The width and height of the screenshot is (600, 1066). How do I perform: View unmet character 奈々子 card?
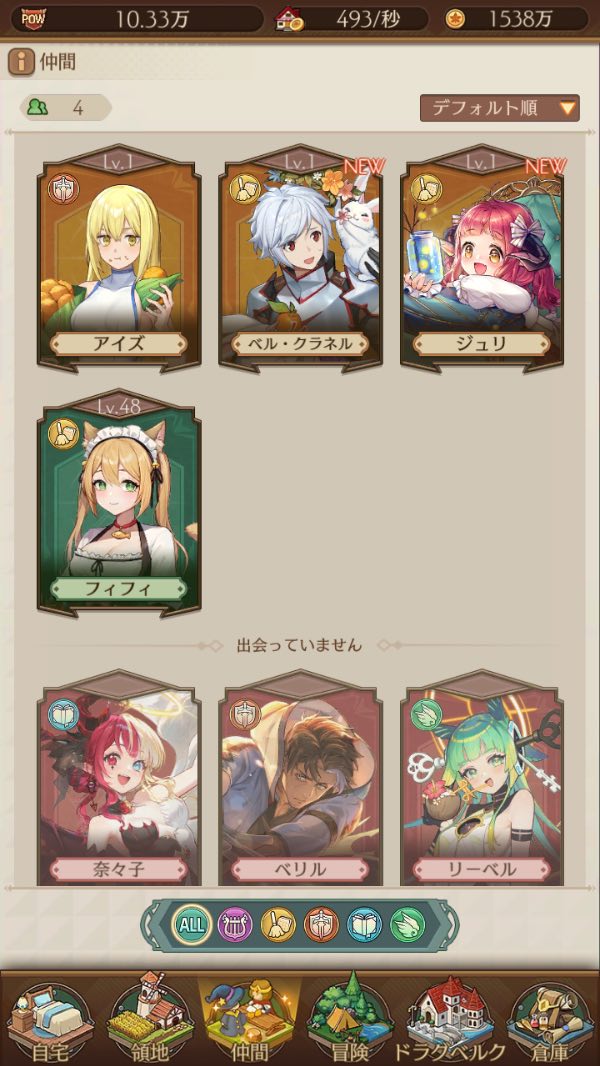pos(119,777)
